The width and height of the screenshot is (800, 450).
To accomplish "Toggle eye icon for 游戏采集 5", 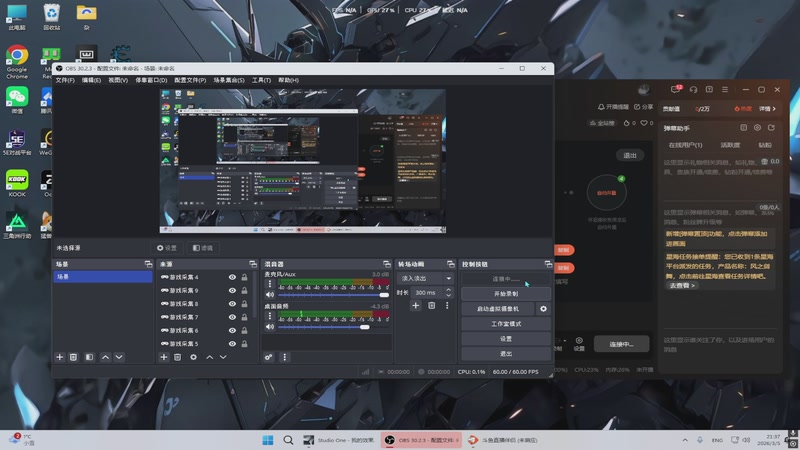I will pos(232,343).
